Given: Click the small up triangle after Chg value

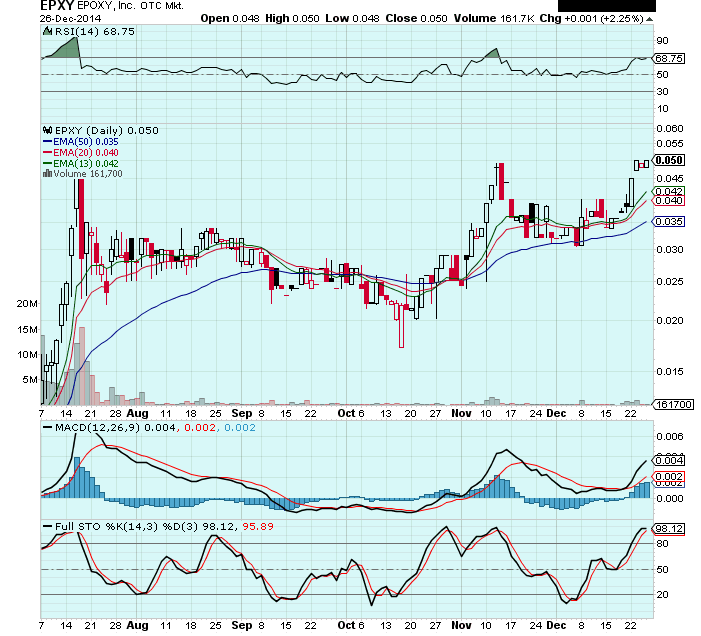Looking at the screenshot, I should coord(649,19).
